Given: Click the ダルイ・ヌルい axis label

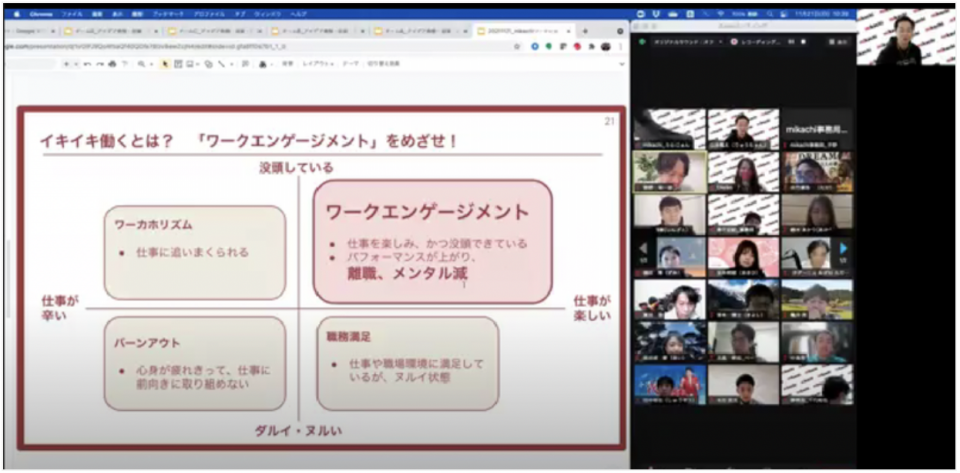Looking at the screenshot, I should pyautogui.click(x=298, y=430).
